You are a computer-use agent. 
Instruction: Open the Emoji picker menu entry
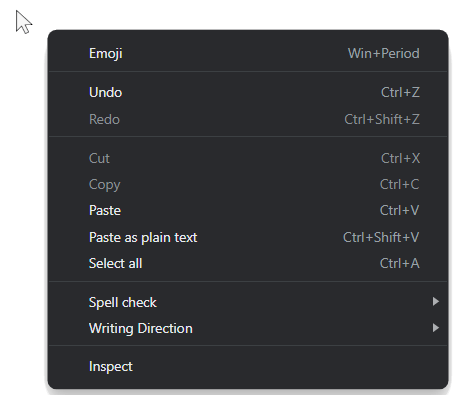tap(248, 53)
